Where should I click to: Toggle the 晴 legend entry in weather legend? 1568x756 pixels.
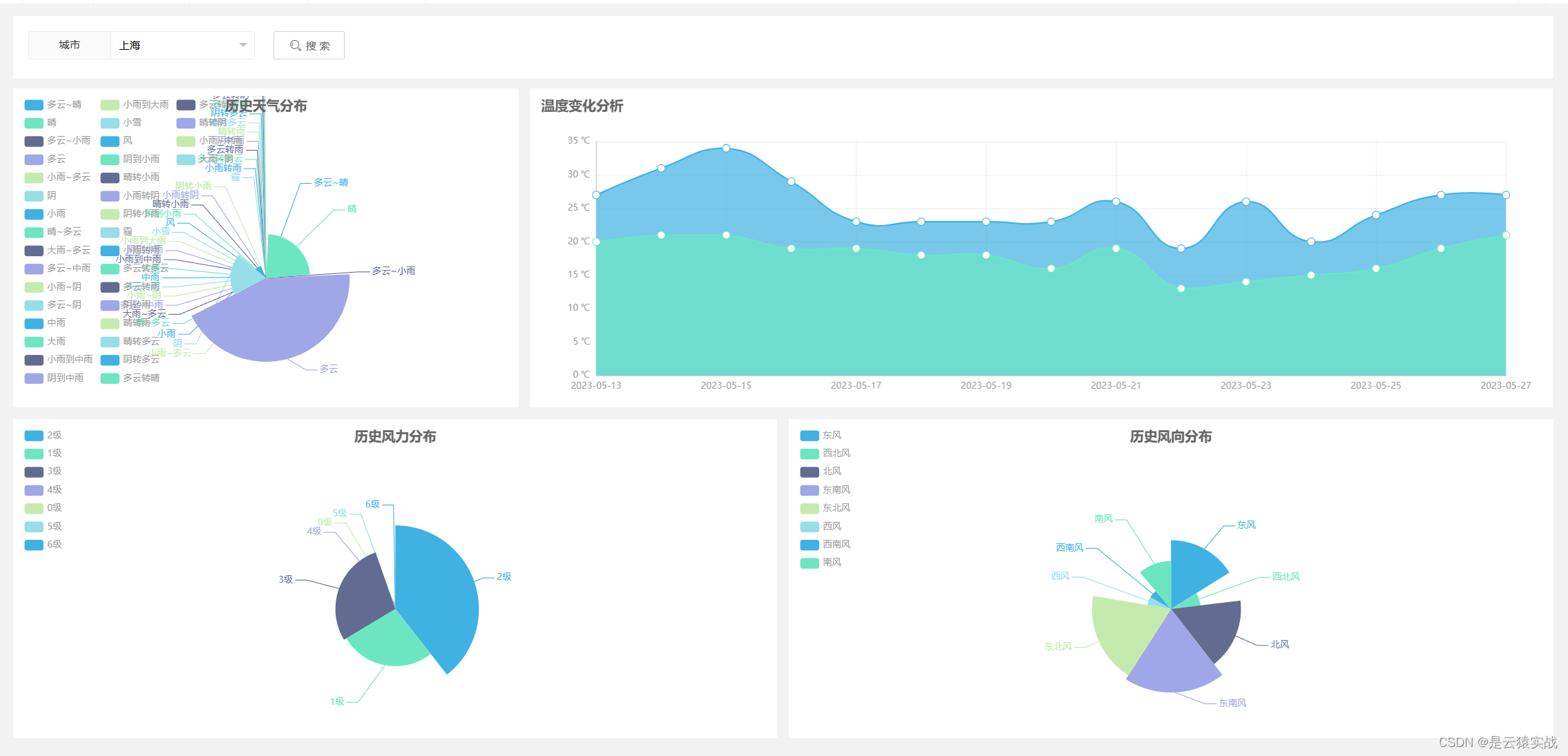(x=41, y=122)
